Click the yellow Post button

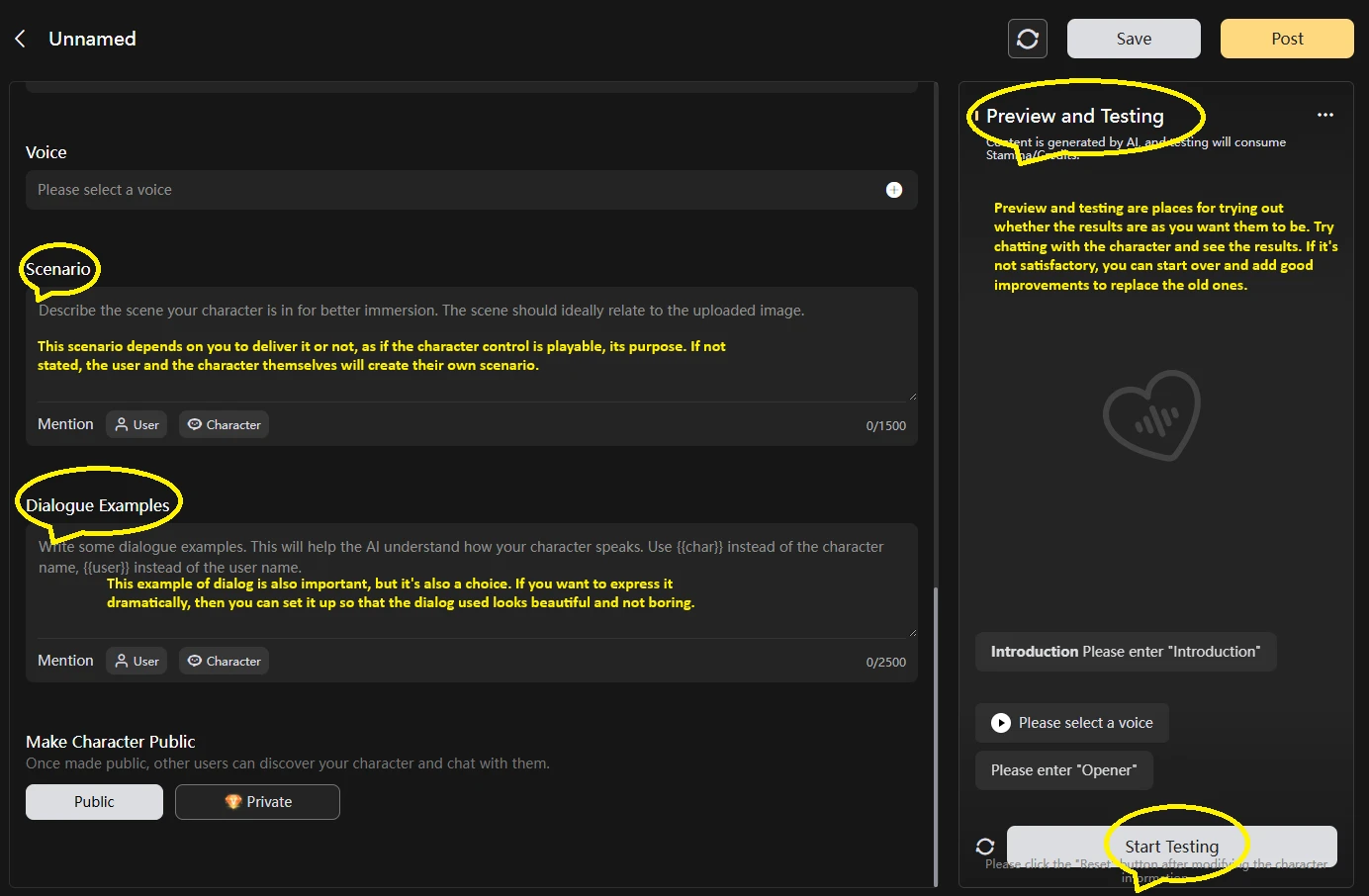1286,39
